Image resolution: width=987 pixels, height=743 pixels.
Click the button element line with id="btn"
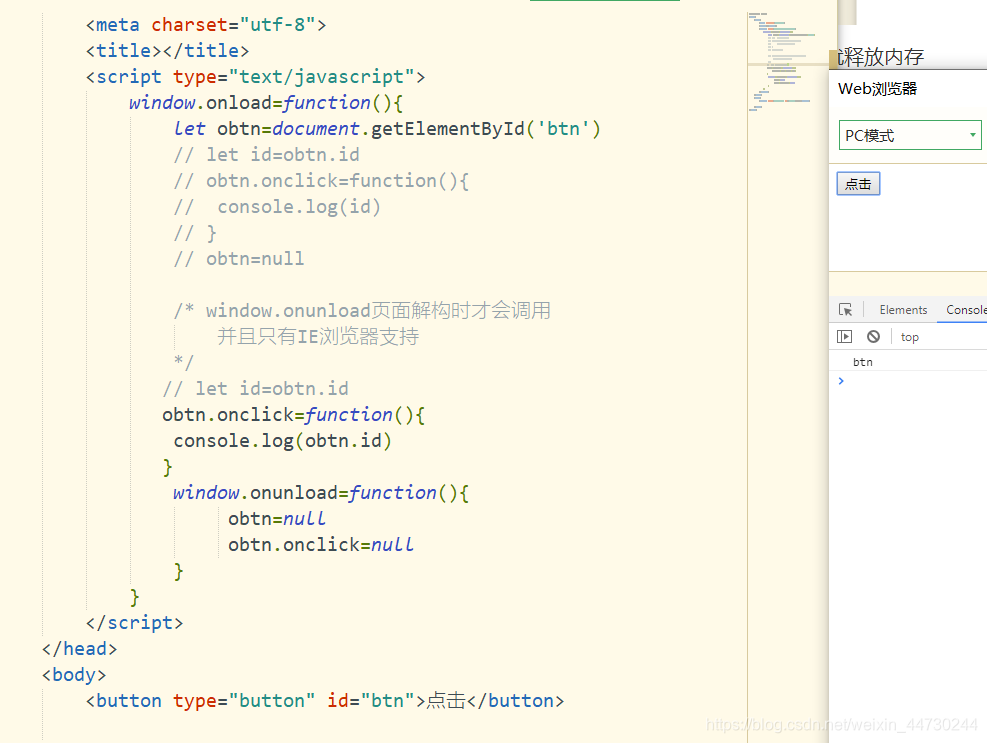pos(325,701)
